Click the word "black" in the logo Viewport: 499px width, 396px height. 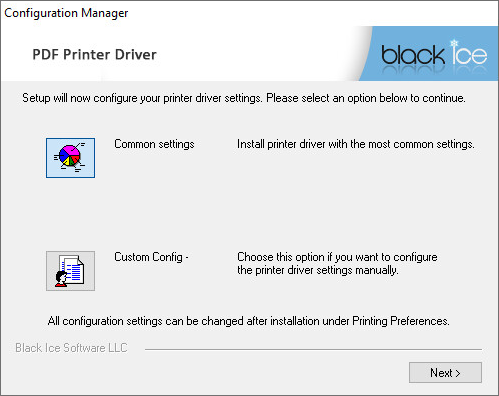tap(413, 55)
